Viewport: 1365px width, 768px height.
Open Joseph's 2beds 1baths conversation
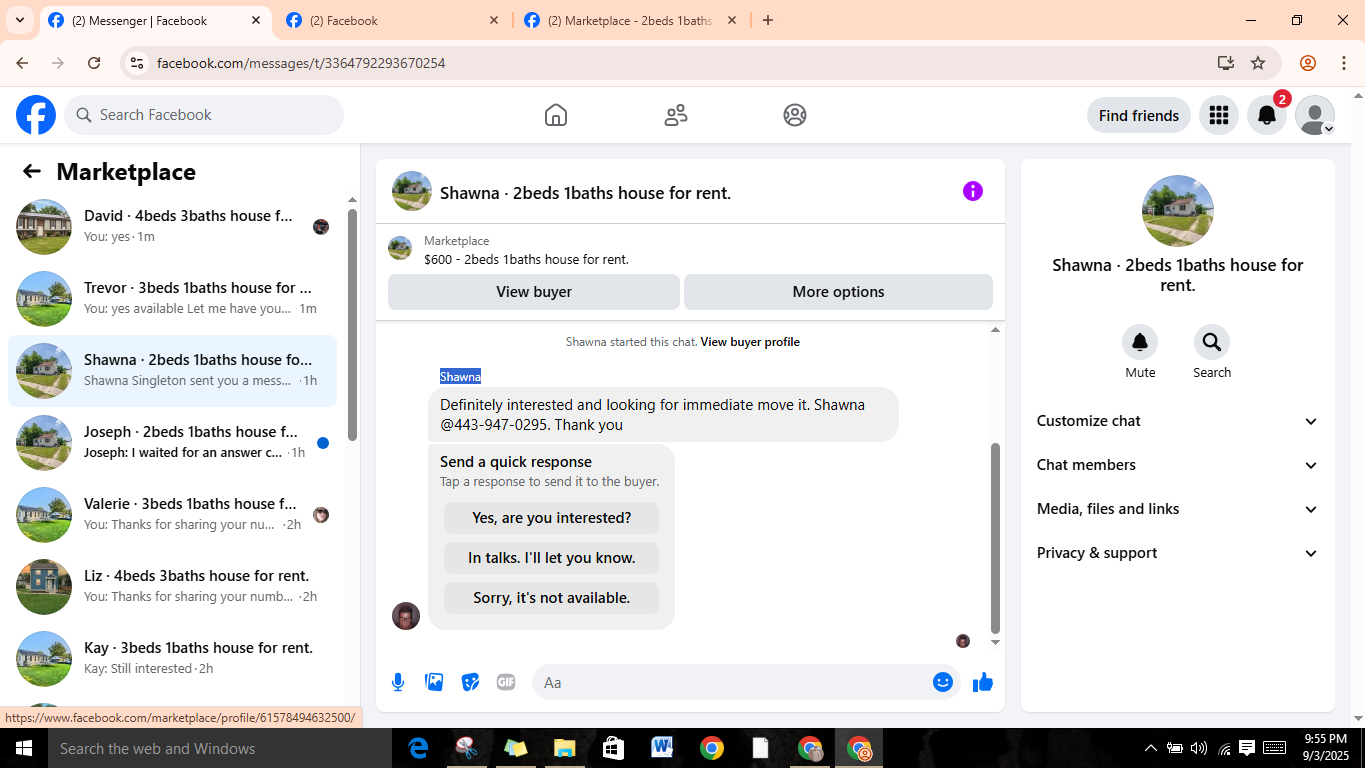tap(172, 443)
